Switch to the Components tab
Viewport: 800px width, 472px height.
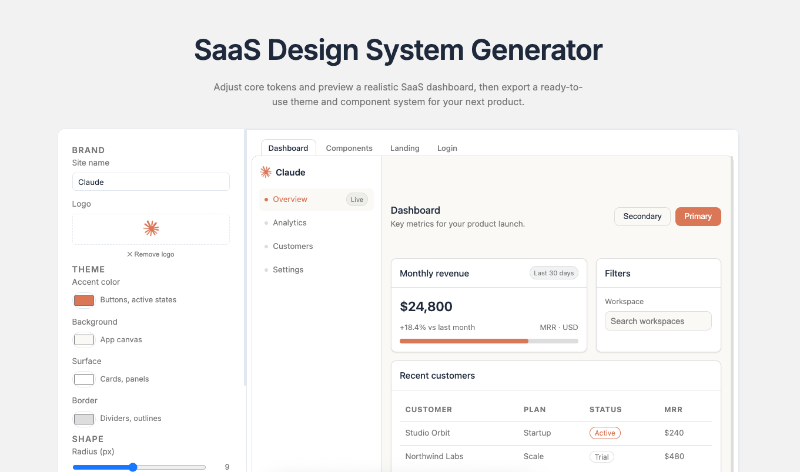(349, 148)
